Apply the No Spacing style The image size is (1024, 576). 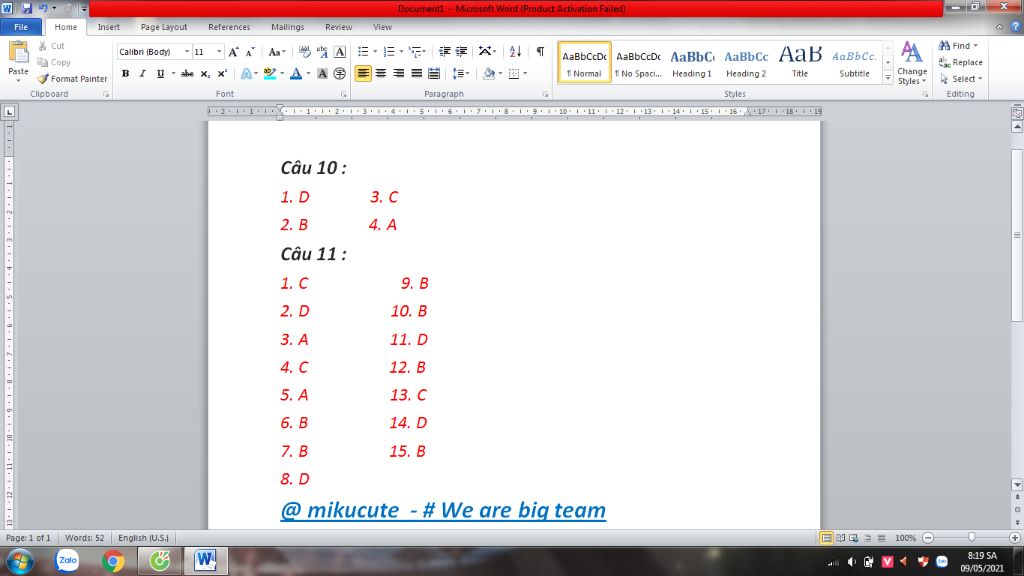click(639, 63)
